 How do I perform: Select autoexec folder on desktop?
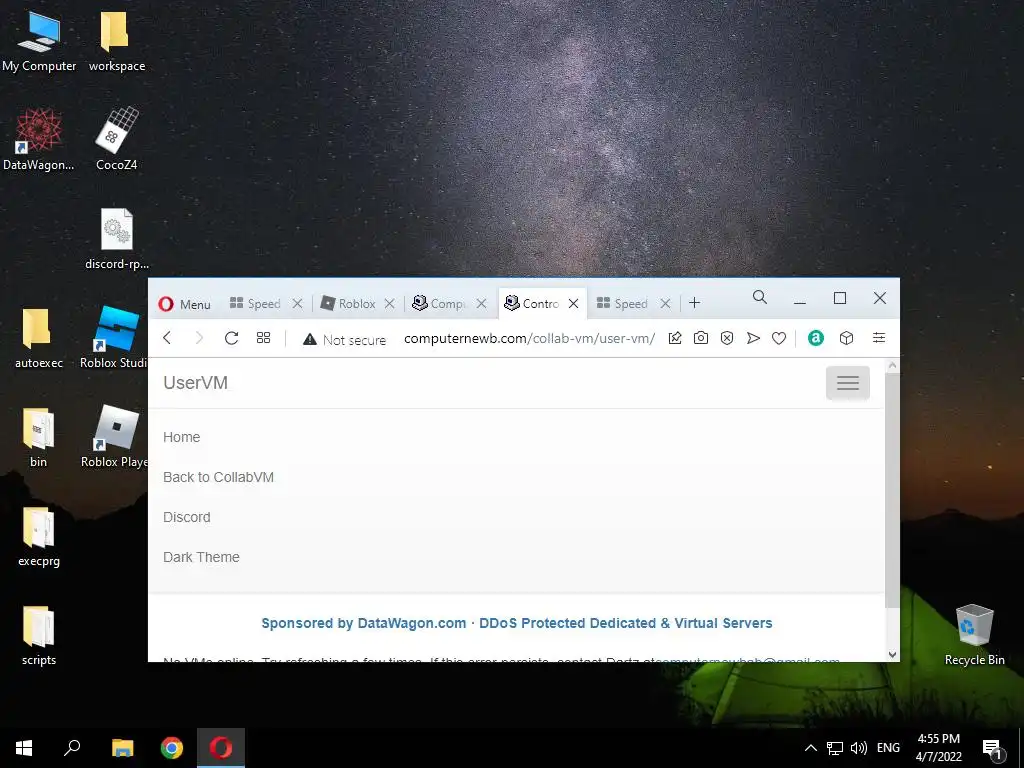pos(39,338)
